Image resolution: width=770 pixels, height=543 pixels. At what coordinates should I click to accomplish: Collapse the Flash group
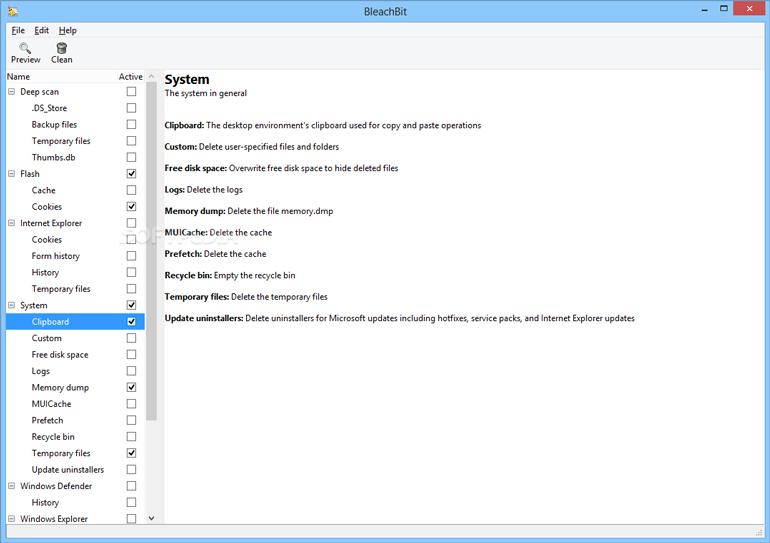pyautogui.click(x=12, y=174)
